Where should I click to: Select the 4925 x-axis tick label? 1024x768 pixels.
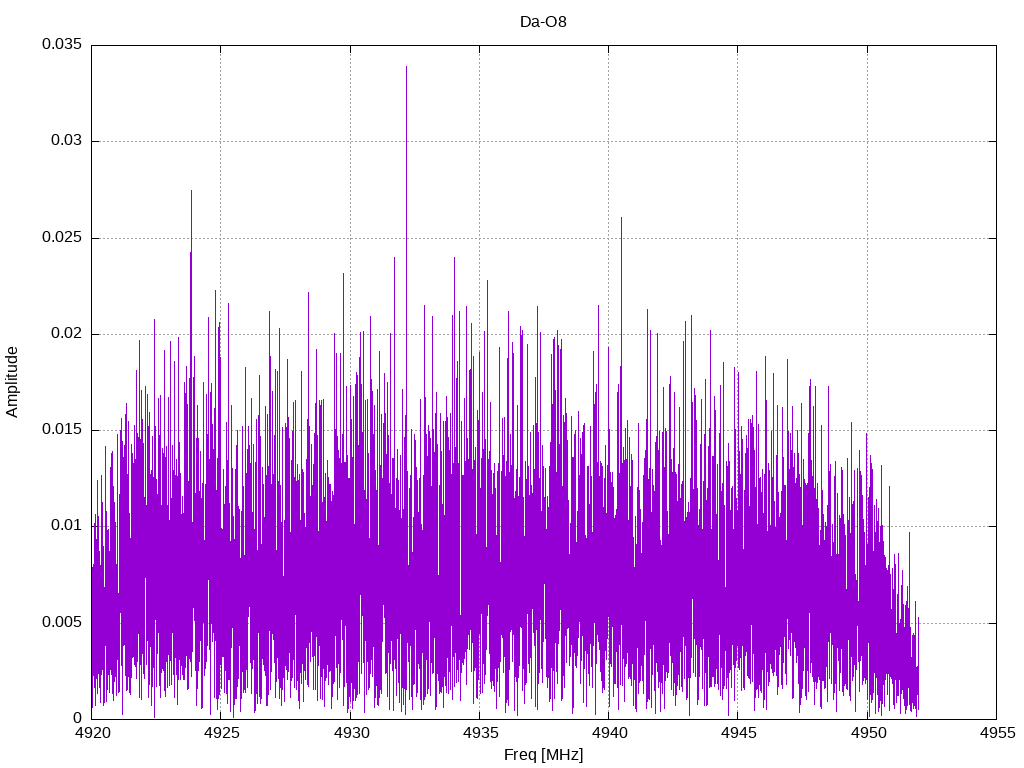(221, 733)
